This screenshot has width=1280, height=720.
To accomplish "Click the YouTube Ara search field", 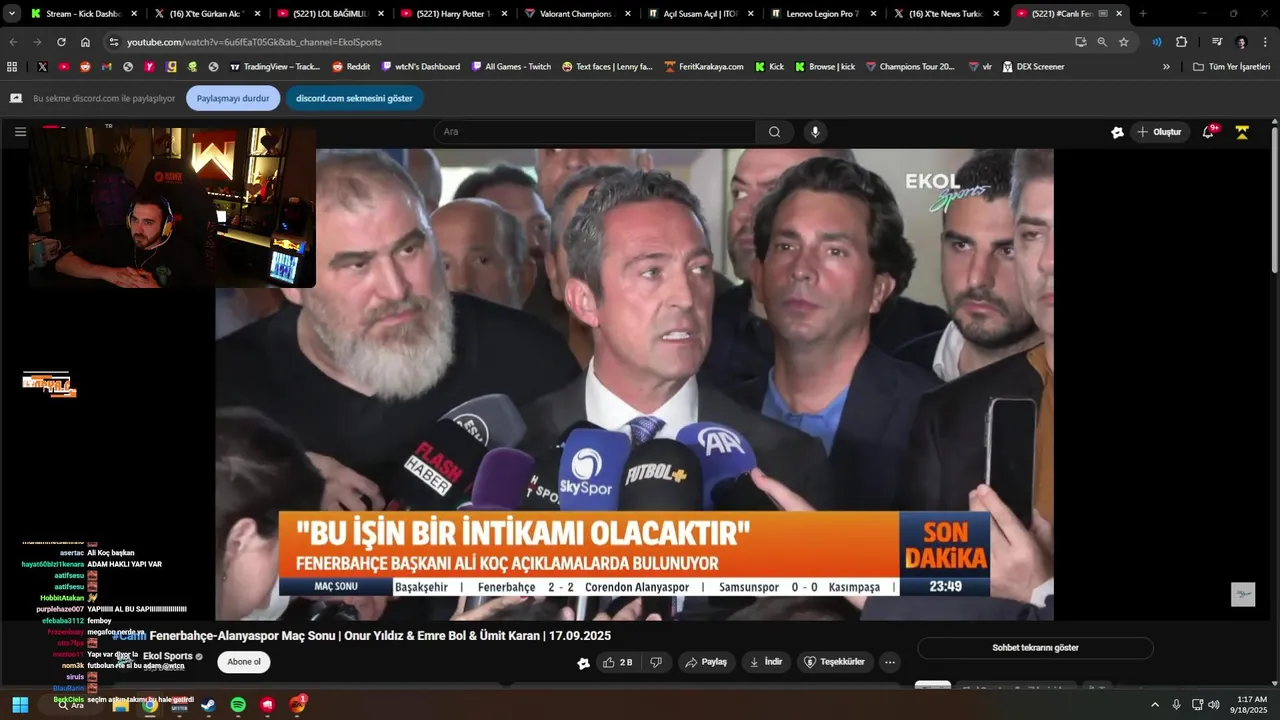I will (594, 132).
